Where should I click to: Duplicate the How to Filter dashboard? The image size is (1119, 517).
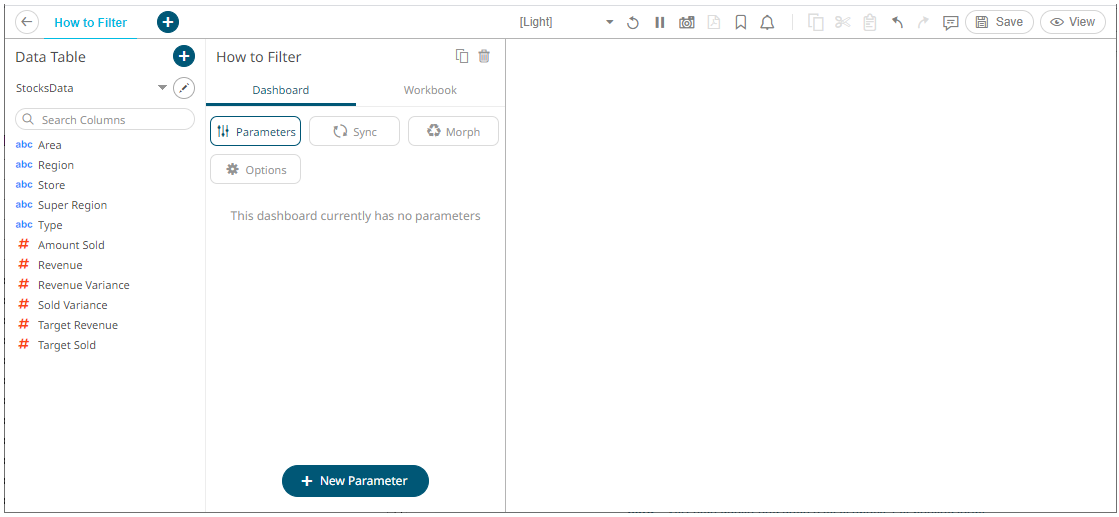pos(462,56)
